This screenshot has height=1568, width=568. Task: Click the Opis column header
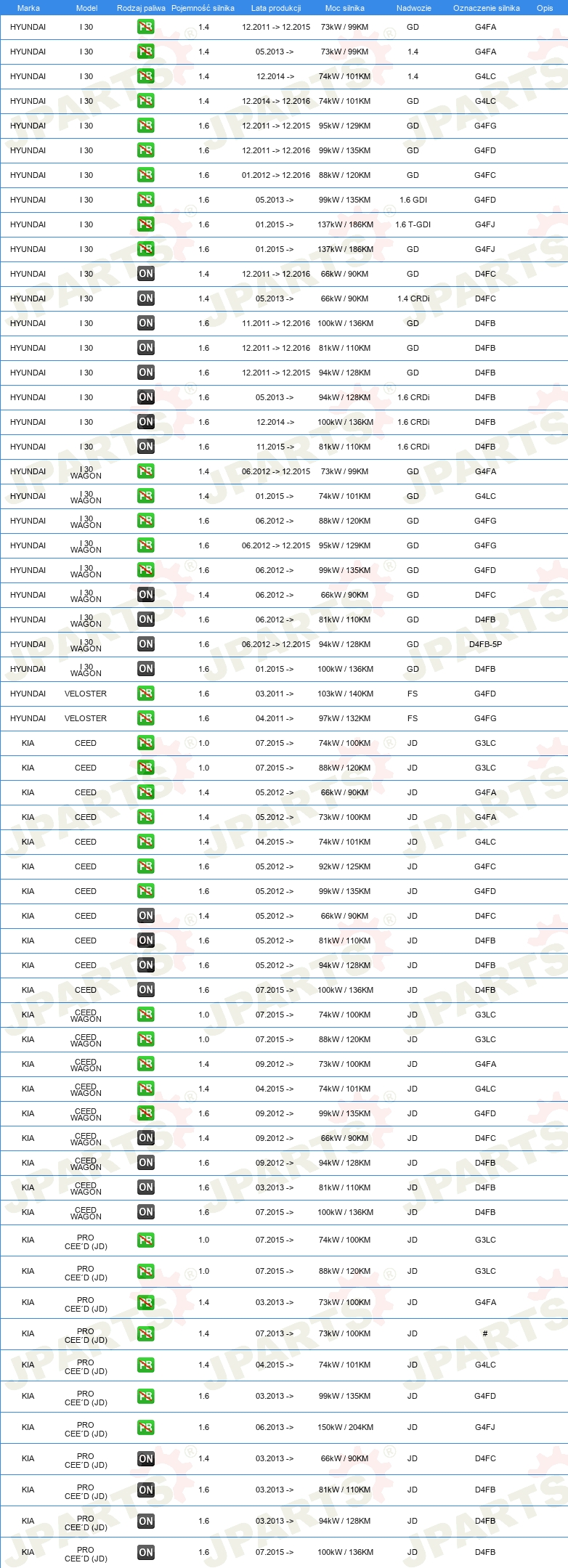coord(545,8)
